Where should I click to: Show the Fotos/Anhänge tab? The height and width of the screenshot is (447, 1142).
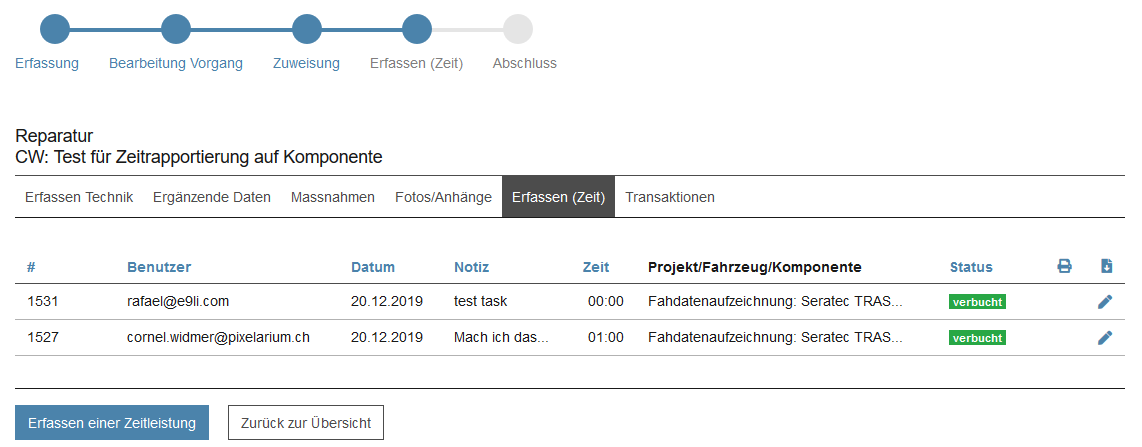click(443, 197)
